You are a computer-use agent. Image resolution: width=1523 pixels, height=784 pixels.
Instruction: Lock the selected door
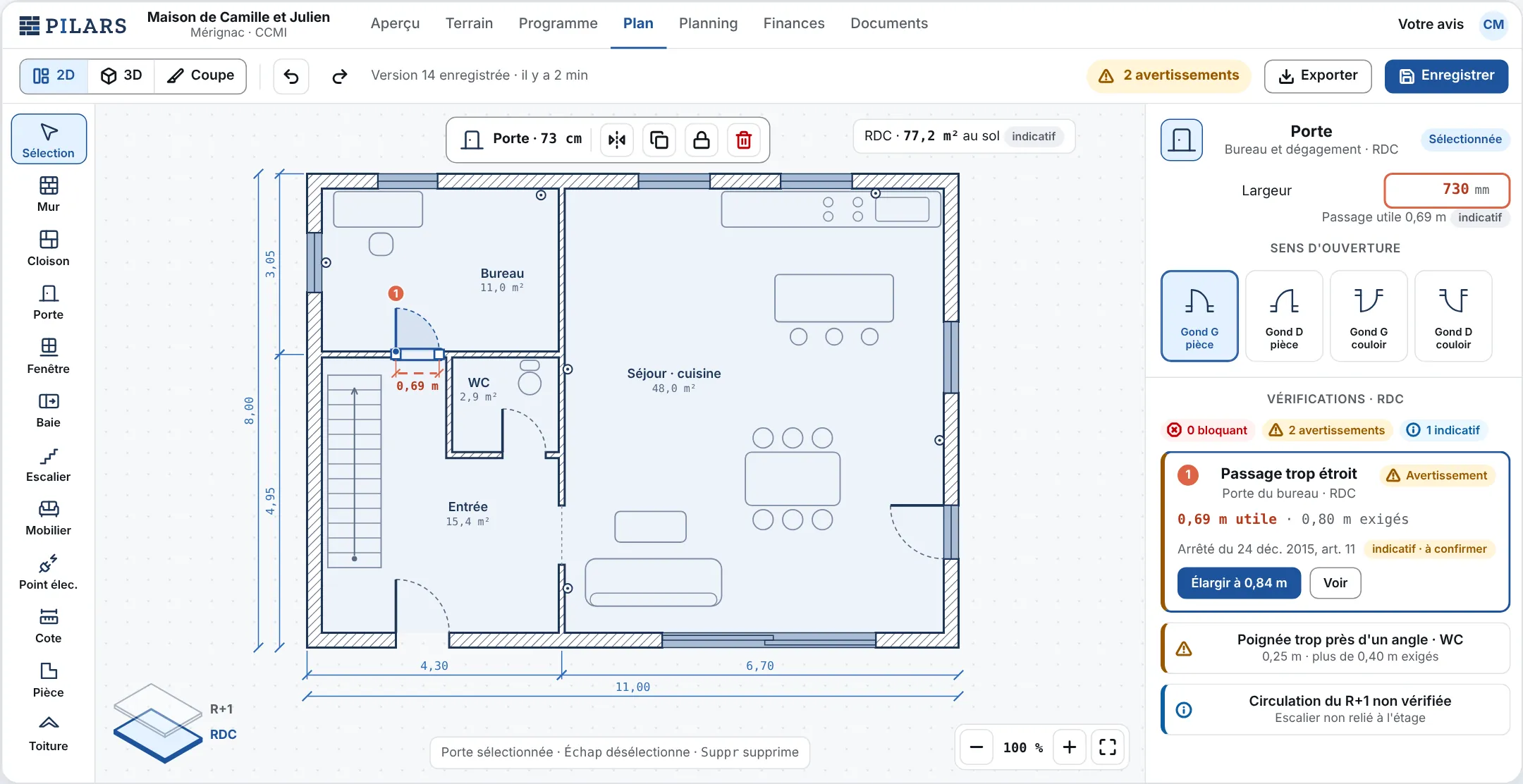coord(702,140)
